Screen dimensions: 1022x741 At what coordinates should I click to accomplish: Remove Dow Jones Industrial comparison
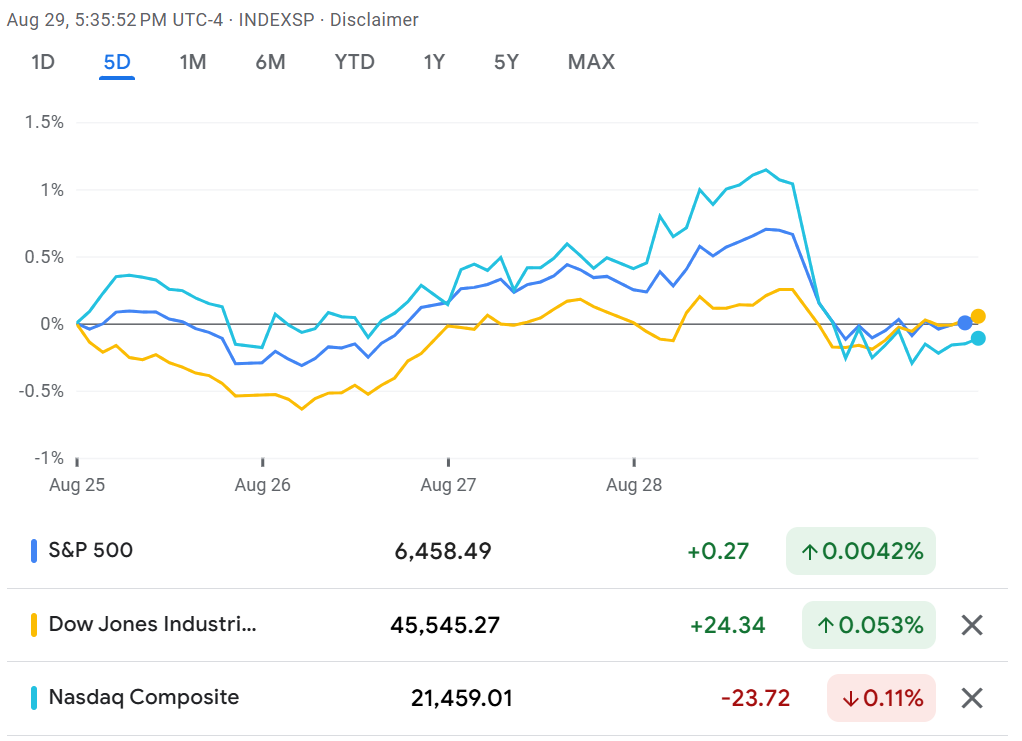coord(972,625)
